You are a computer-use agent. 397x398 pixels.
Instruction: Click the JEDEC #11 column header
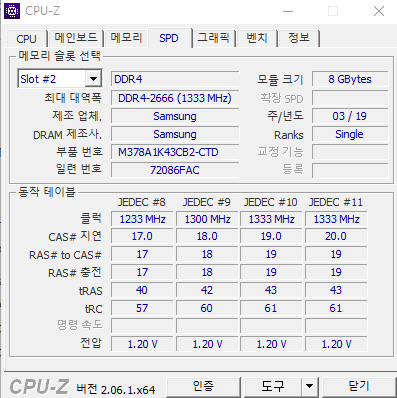tap(336, 202)
